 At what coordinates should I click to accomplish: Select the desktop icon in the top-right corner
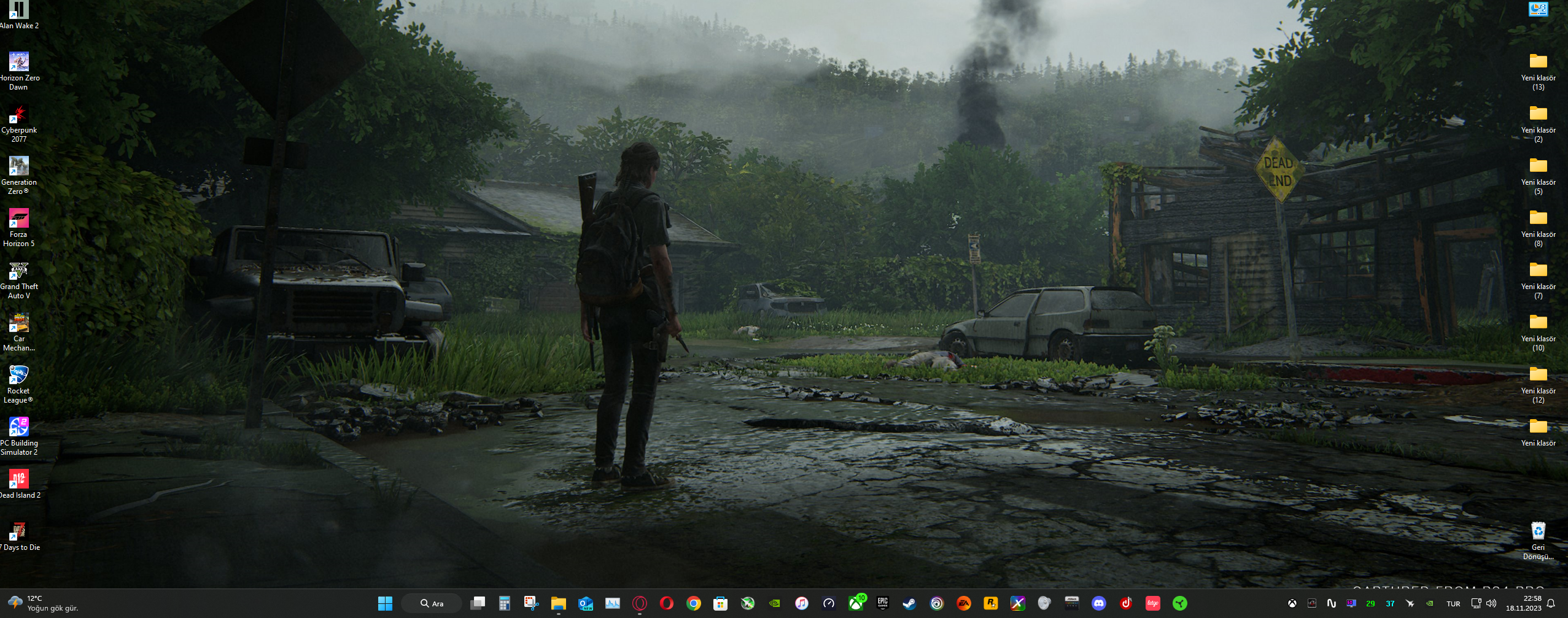pos(1538,9)
